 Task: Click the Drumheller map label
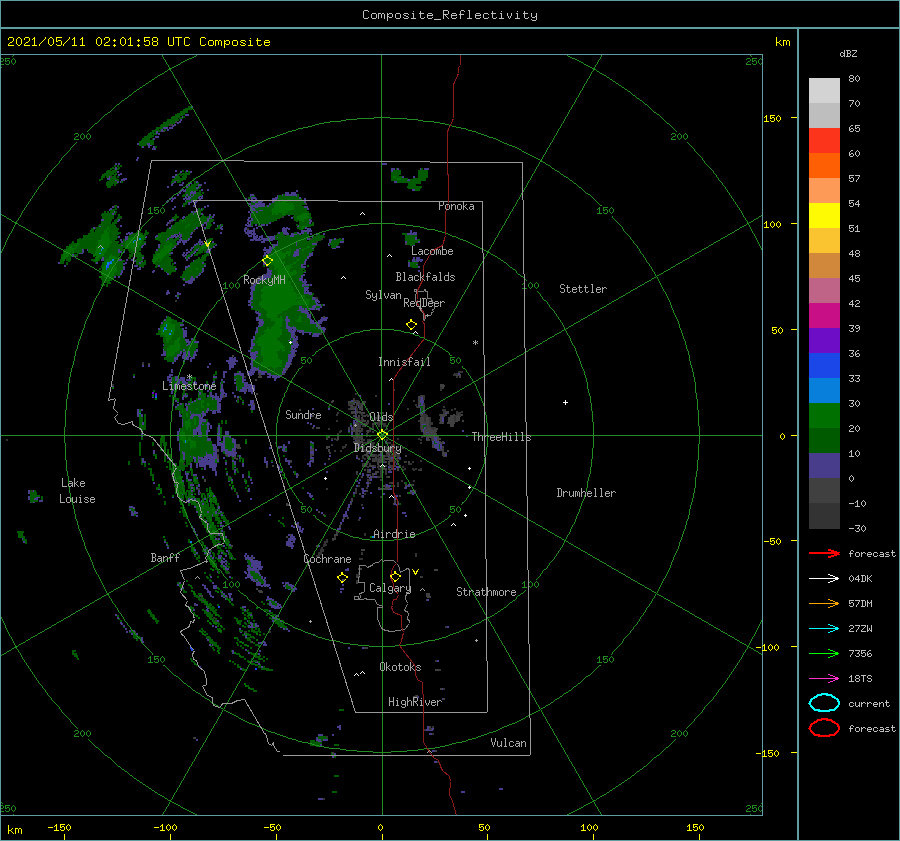coord(586,493)
